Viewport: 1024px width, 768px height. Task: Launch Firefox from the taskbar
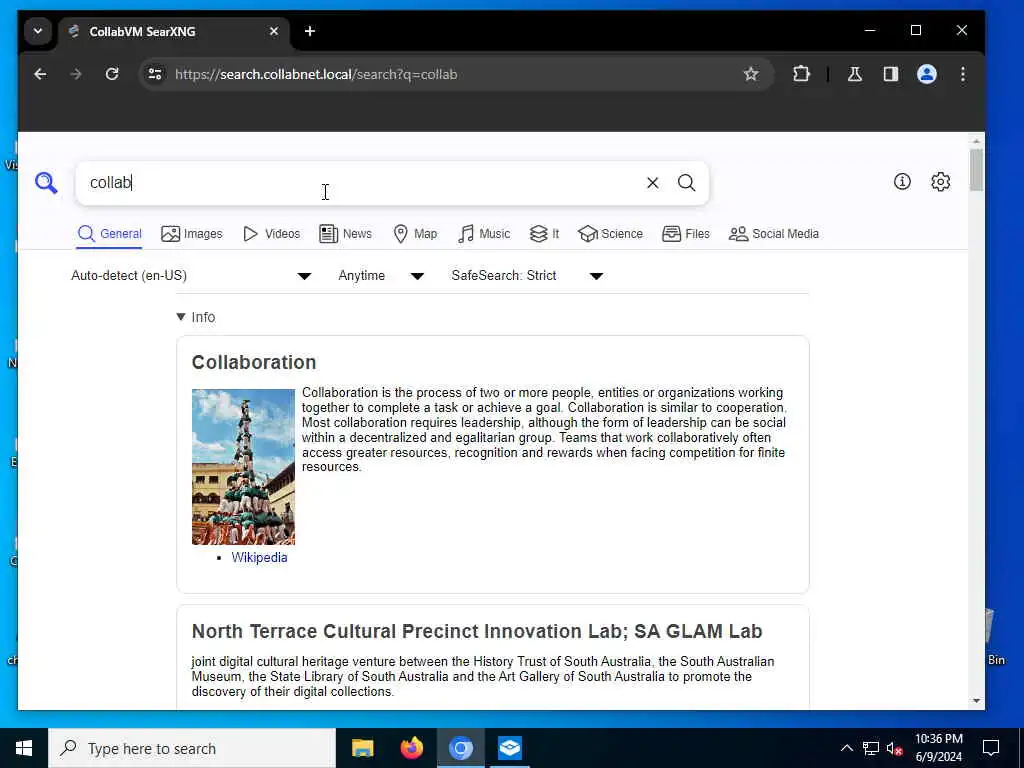(x=411, y=748)
